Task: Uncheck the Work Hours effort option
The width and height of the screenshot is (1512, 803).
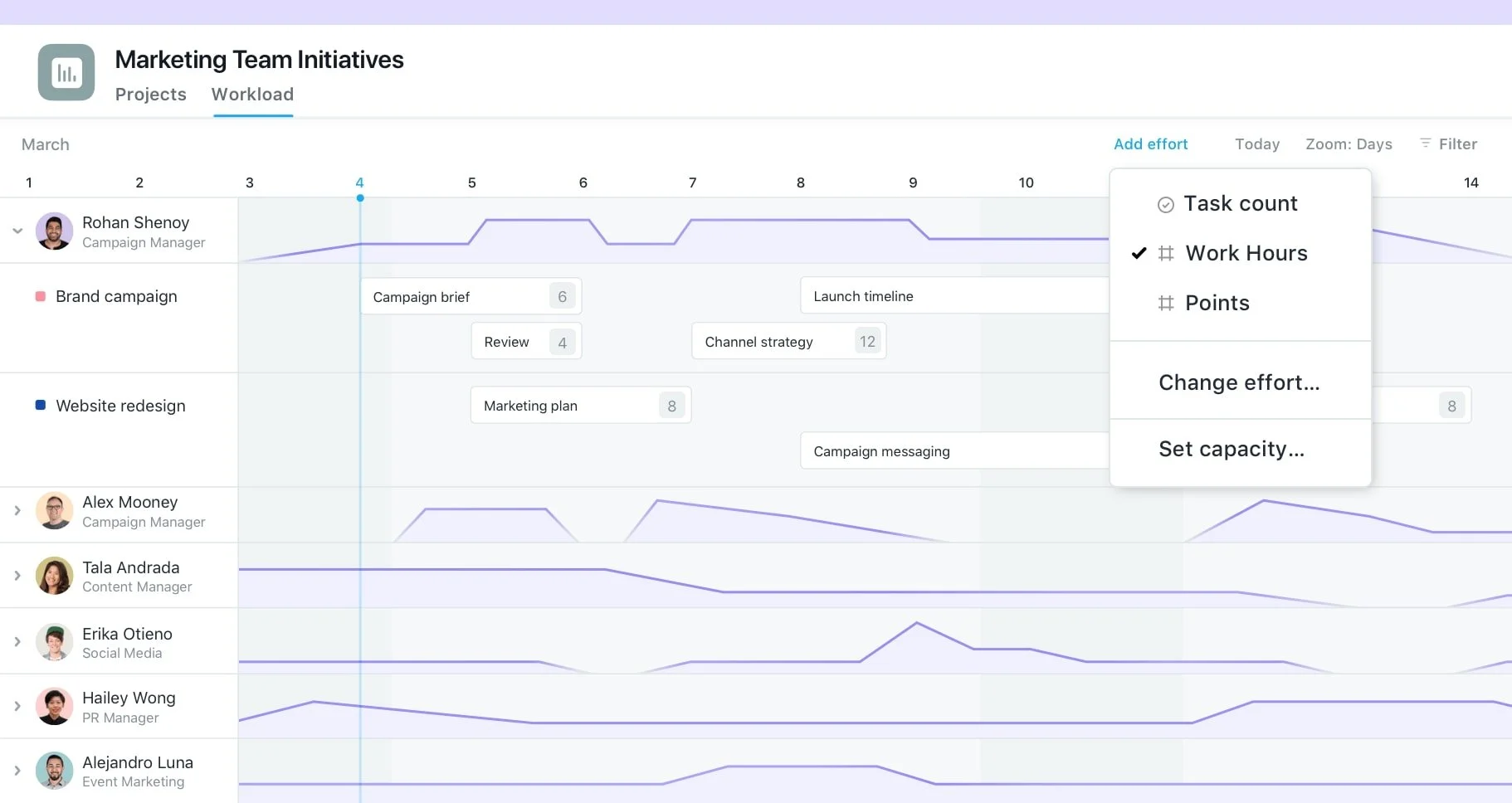Action: pos(1246,253)
